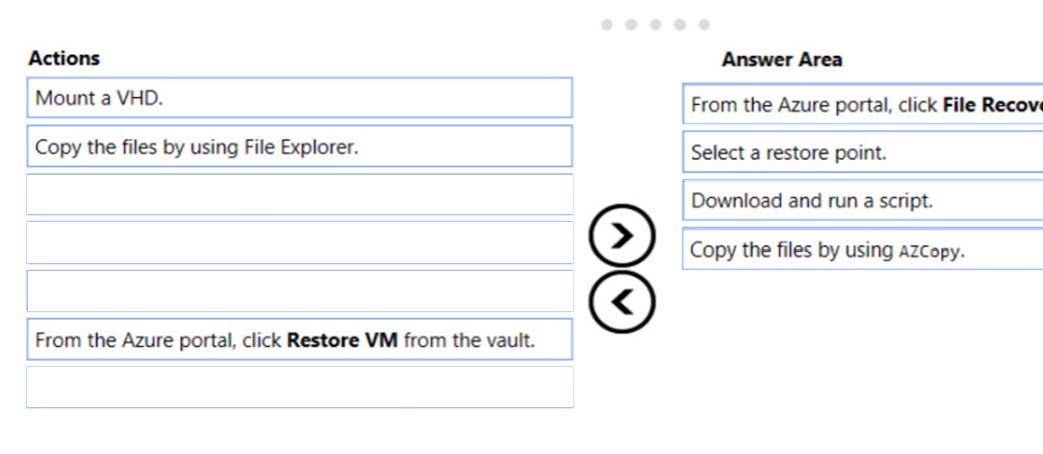Select the fourth pagination dot
This screenshot has width=1043, height=454.
(x=680, y=25)
